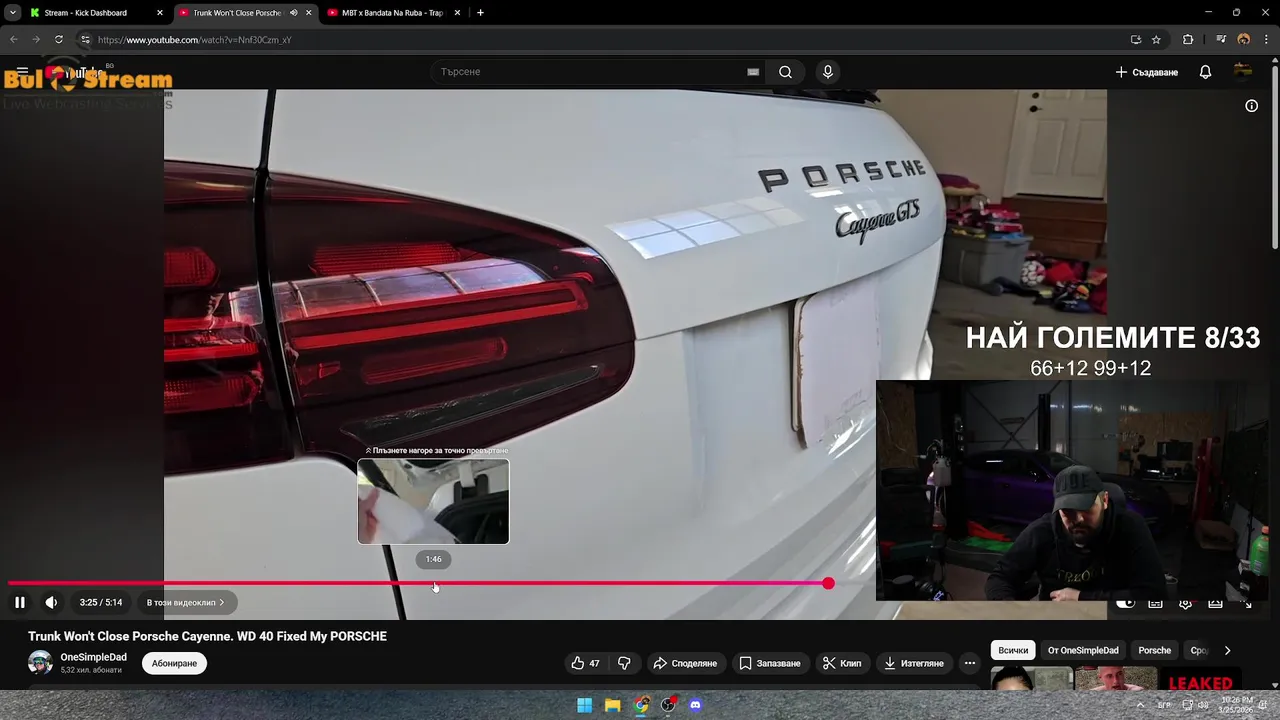Click install/cast icon in address bar
This screenshot has height=720, width=1280.
pos(1135,40)
